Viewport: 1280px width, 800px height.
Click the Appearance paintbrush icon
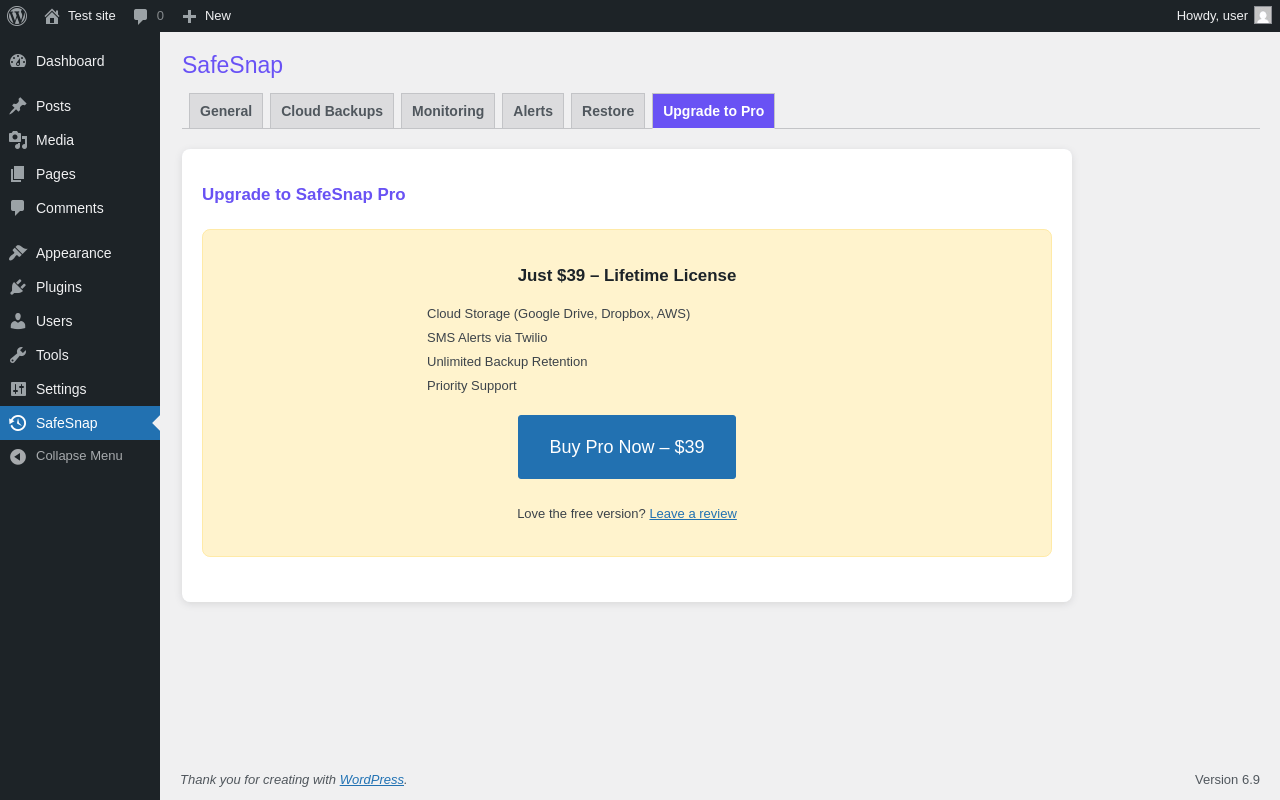point(18,253)
